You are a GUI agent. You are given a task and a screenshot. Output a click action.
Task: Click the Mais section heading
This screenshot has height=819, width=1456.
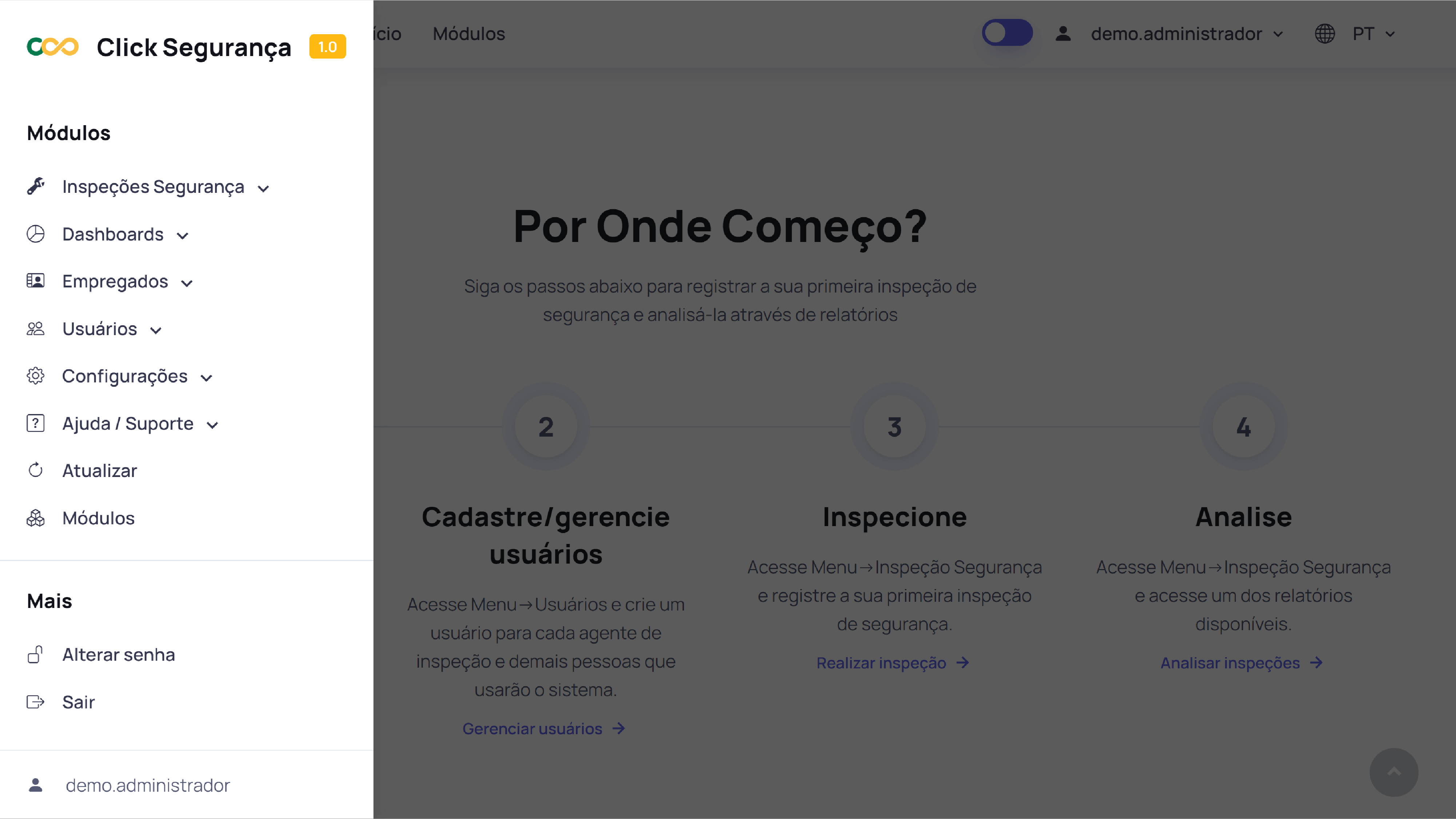point(50,601)
